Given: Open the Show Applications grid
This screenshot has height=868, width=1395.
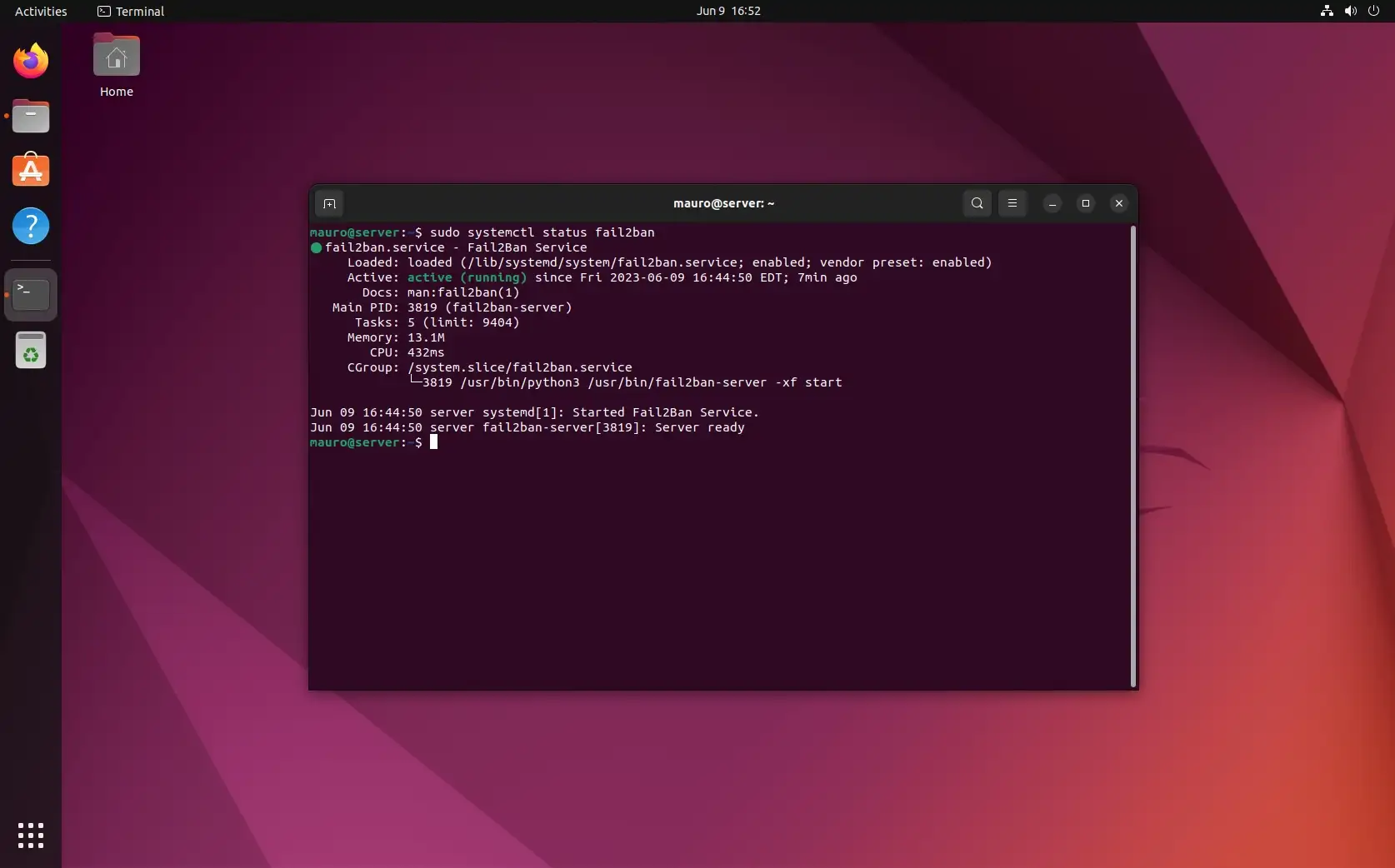Looking at the screenshot, I should (x=30, y=836).
